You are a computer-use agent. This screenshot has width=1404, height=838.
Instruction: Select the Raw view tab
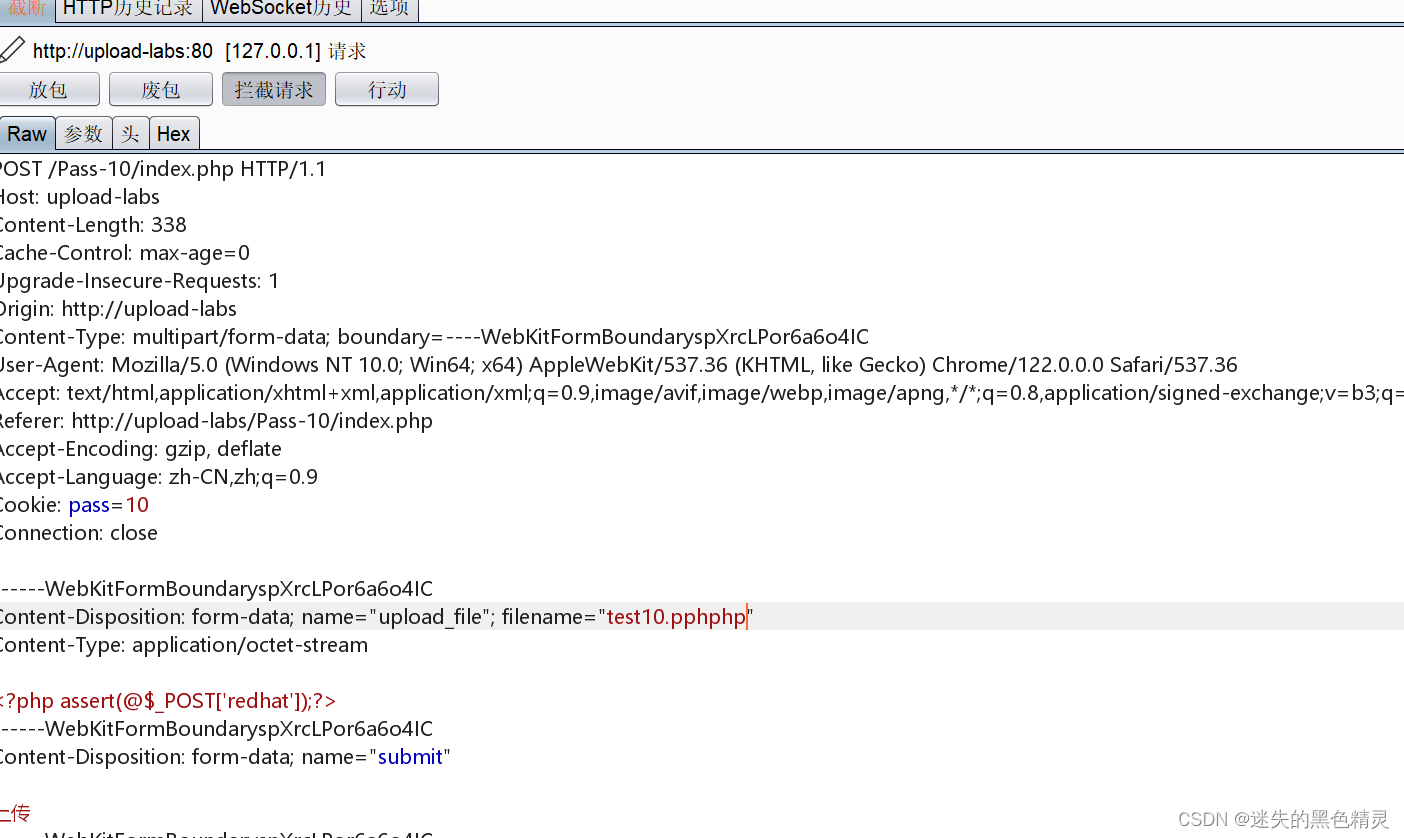pyautogui.click(x=27, y=133)
